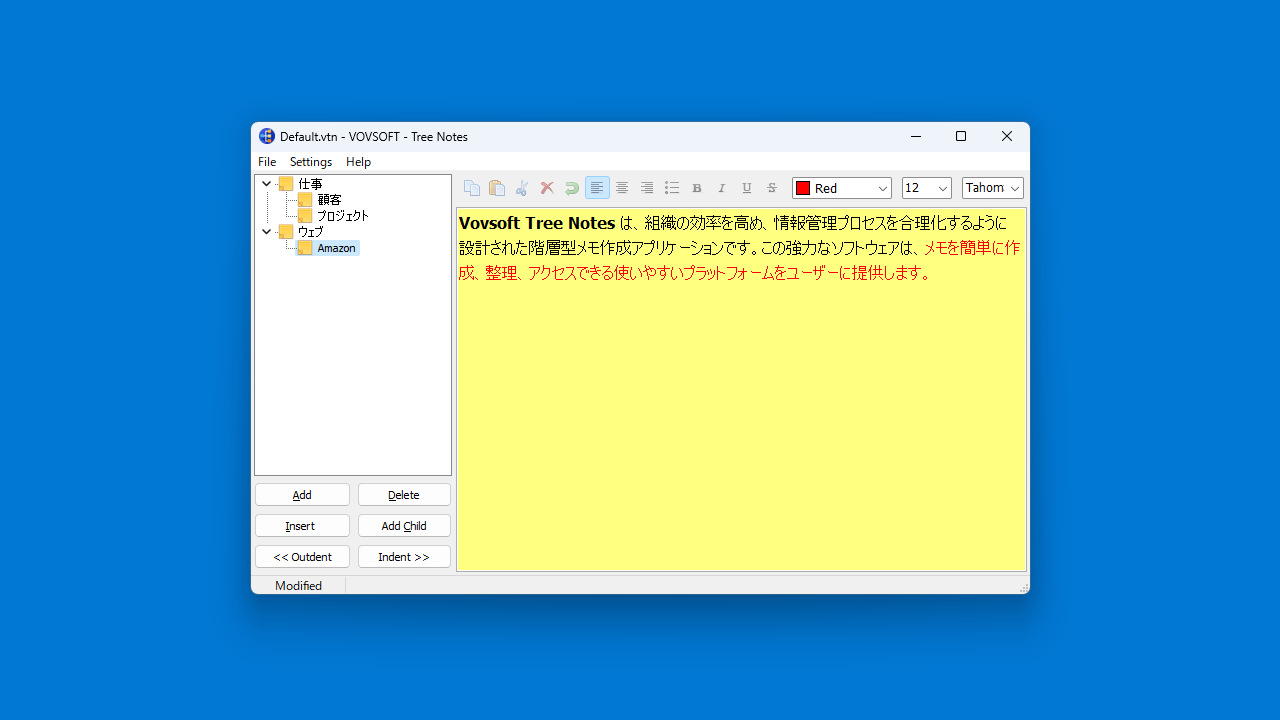Image resolution: width=1280 pixels, height=720 pixels.
Task: Toggle italic formatting
Action: (722, 188)
